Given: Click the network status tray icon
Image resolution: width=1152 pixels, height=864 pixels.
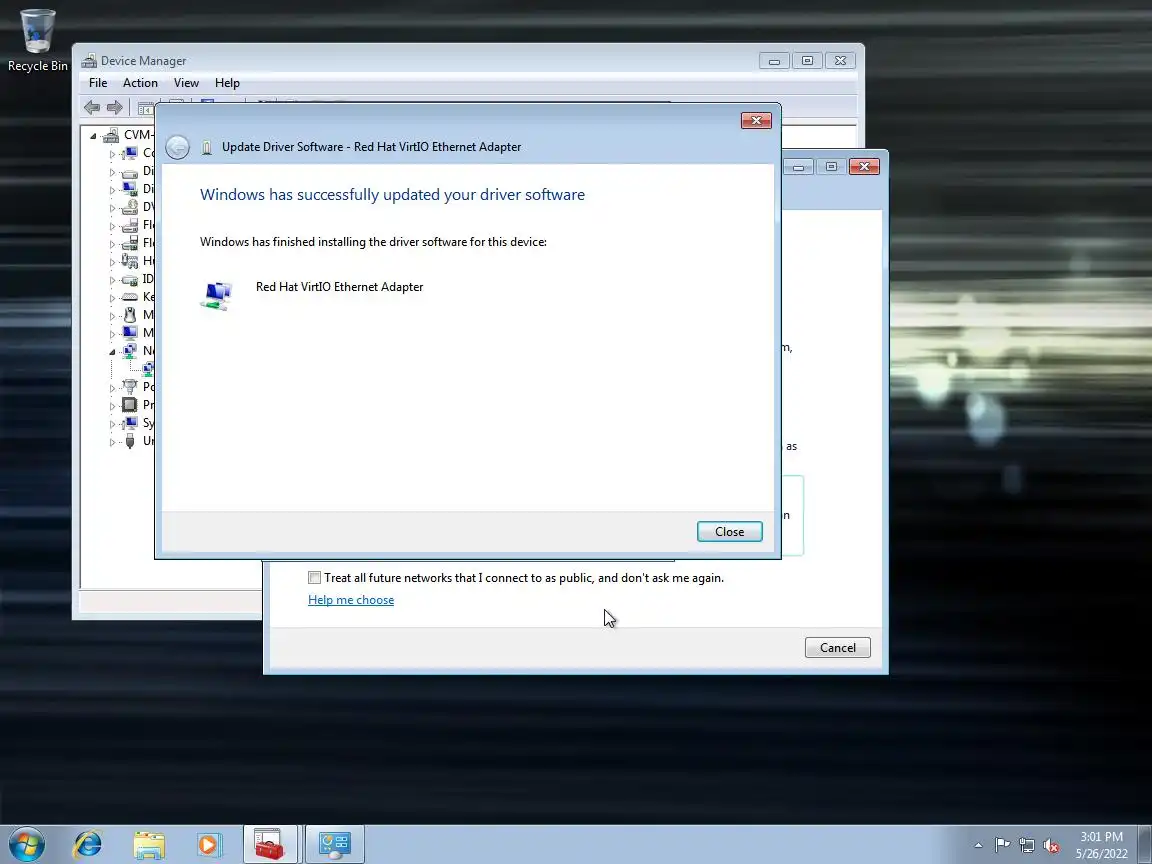Looking at the screenshot, I should click(1027, 846).
